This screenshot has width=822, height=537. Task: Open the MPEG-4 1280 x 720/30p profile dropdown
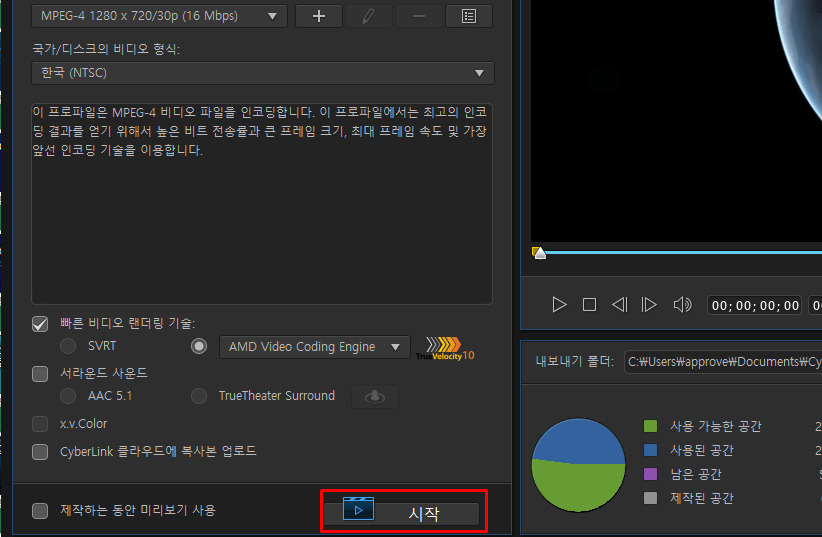pyautogui.click(x=159, y=16)
